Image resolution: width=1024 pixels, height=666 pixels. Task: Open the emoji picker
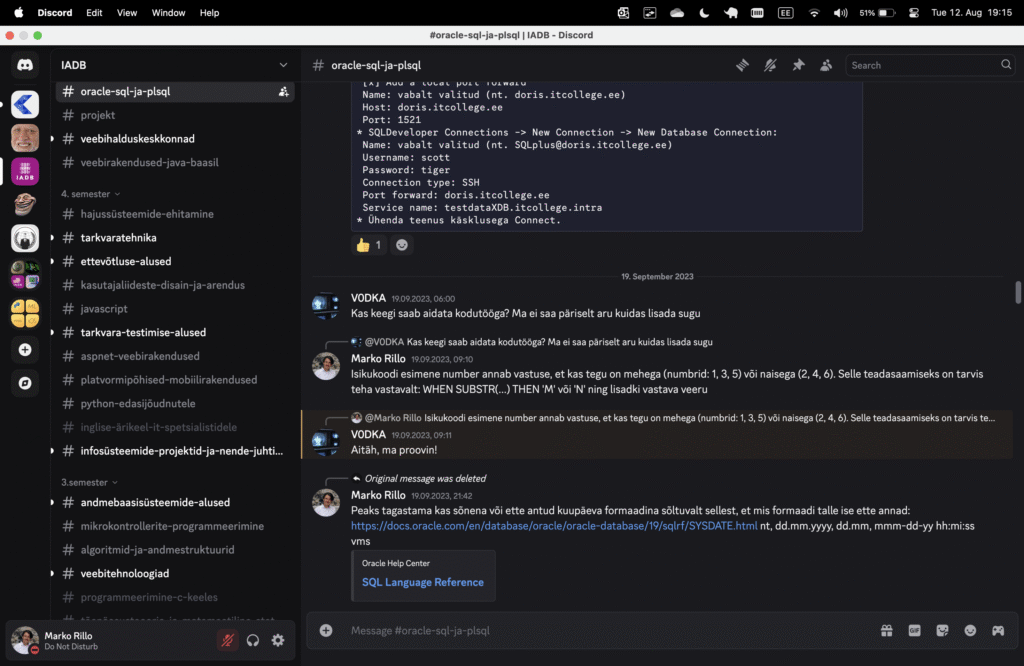click(x=970, y=630)
